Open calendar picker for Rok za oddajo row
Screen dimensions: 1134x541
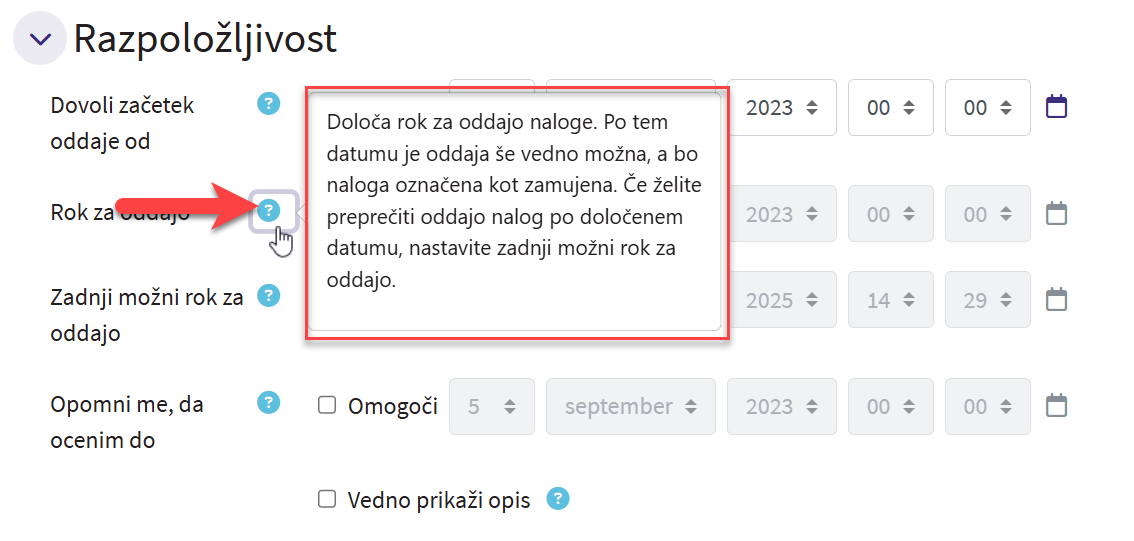coord(1057,213)
